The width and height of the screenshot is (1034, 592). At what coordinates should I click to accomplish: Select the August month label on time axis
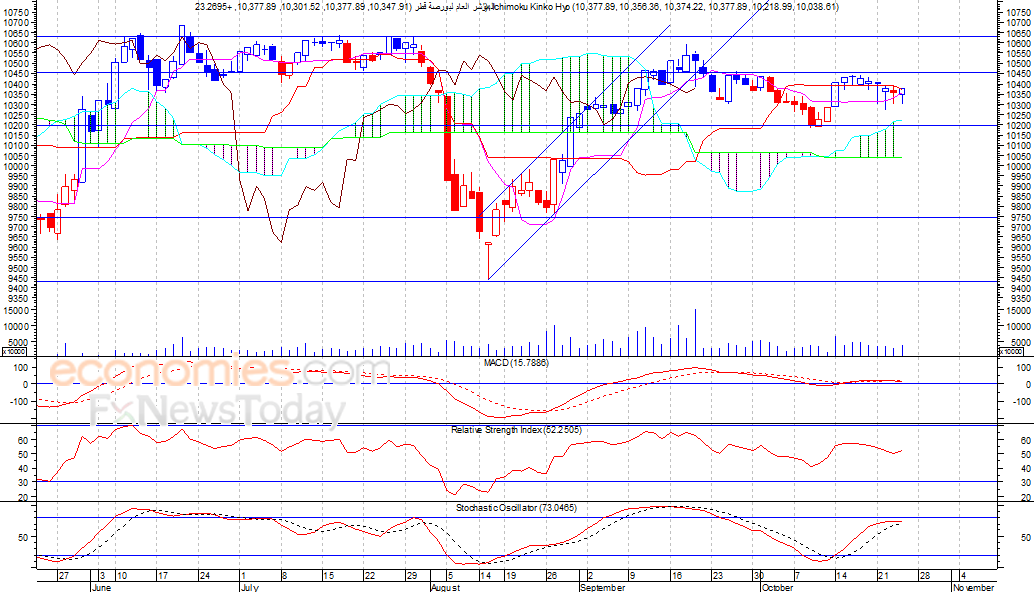point(445,587)
